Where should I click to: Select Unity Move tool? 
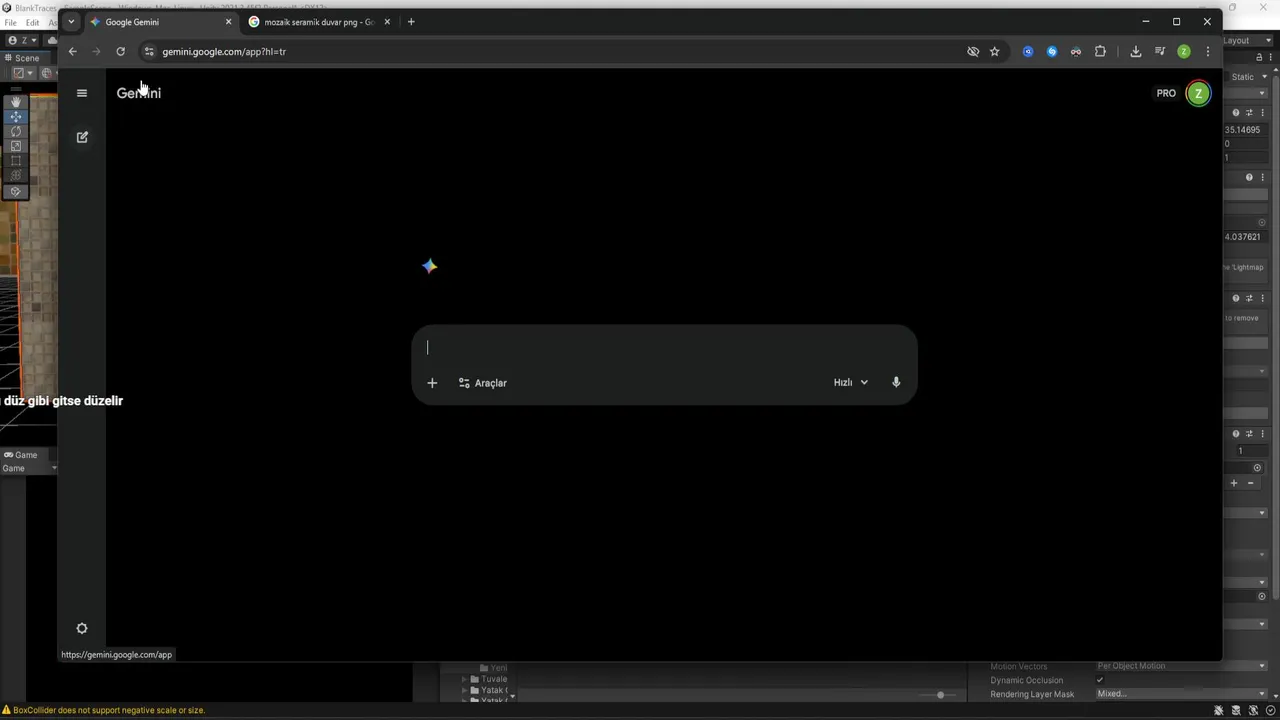tap(16, 117)
